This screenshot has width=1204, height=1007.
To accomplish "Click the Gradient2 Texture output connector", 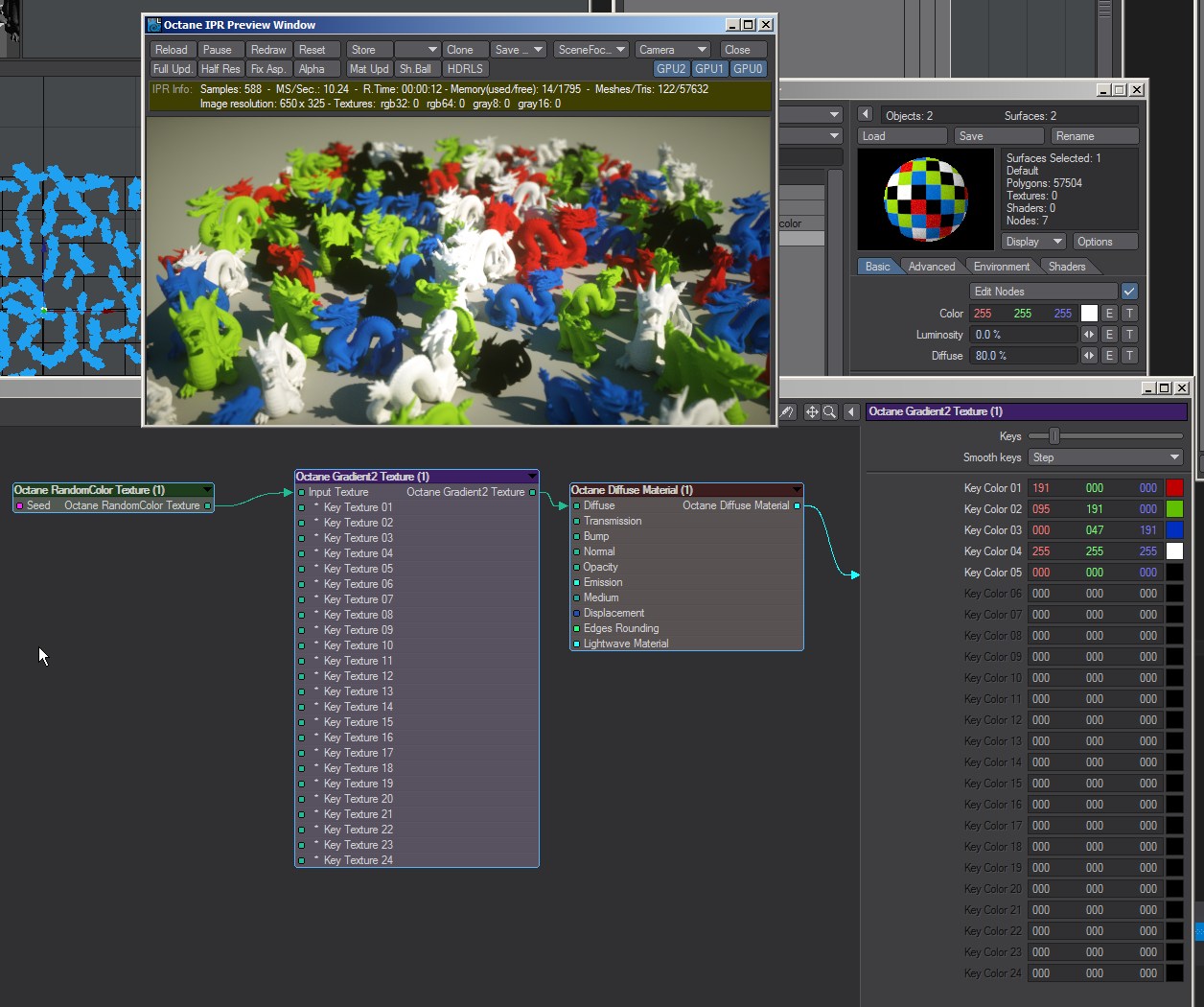I will [x=533, y=492].
